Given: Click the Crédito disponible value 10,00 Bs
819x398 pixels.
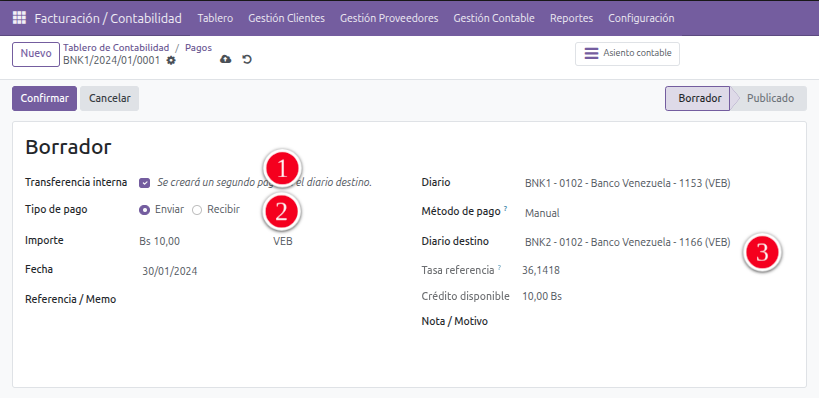Looking at the screenshot, I should tap(542, 296).
